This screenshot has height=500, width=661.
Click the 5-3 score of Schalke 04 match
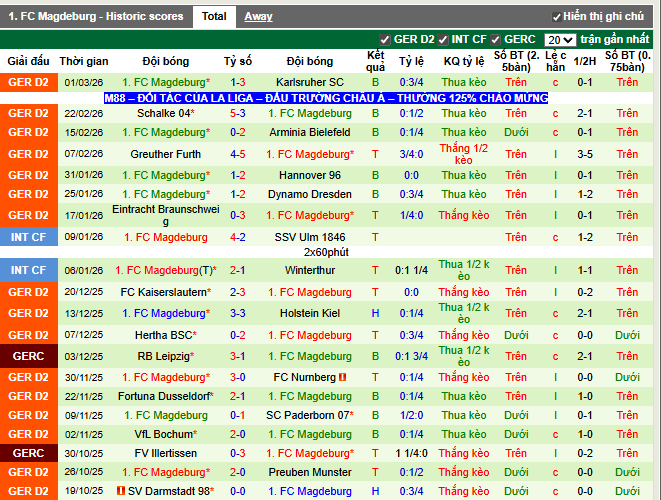238,113
